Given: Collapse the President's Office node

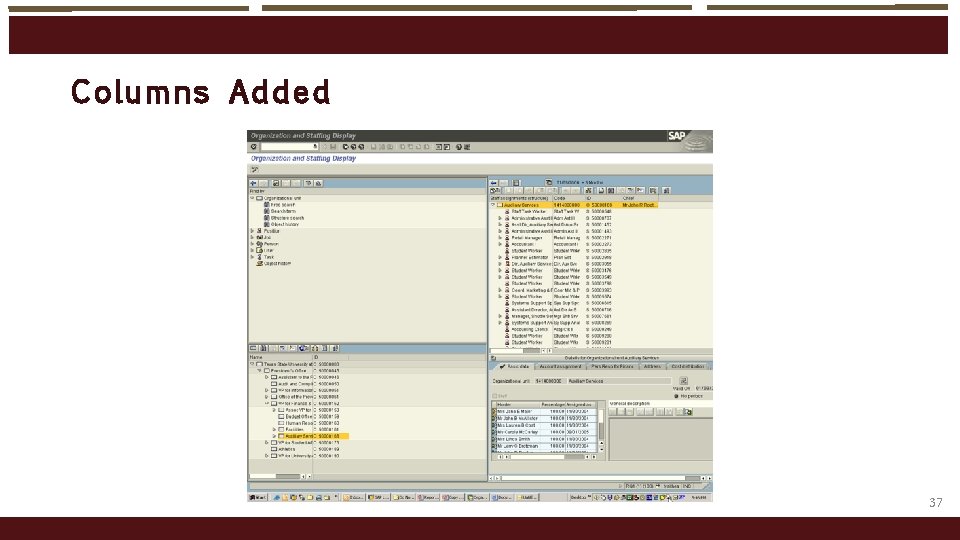Looking at the screenshot, I should [x=259, y=370].
